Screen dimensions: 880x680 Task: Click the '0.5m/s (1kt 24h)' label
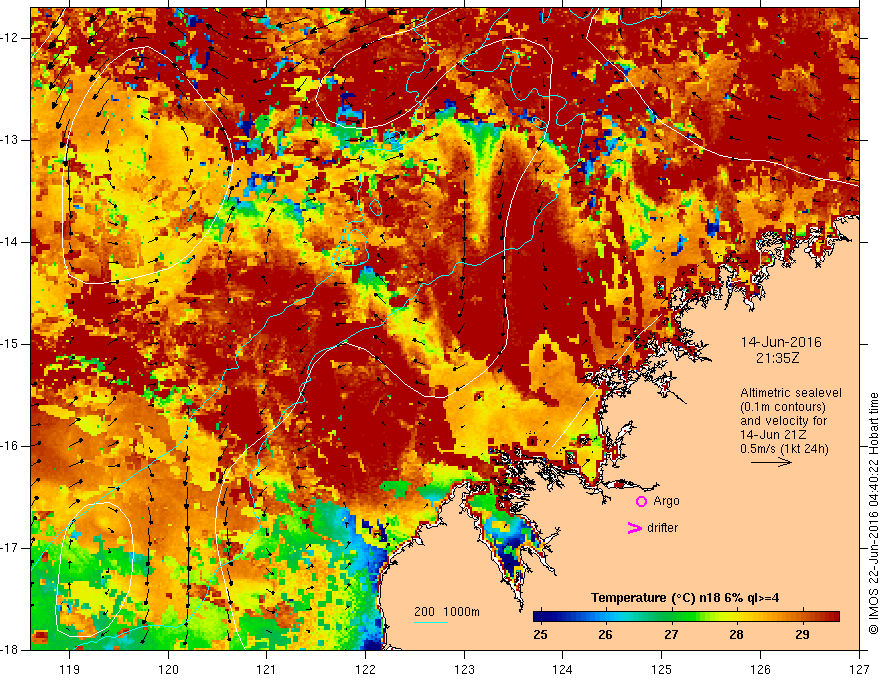(x=784, y=448)
